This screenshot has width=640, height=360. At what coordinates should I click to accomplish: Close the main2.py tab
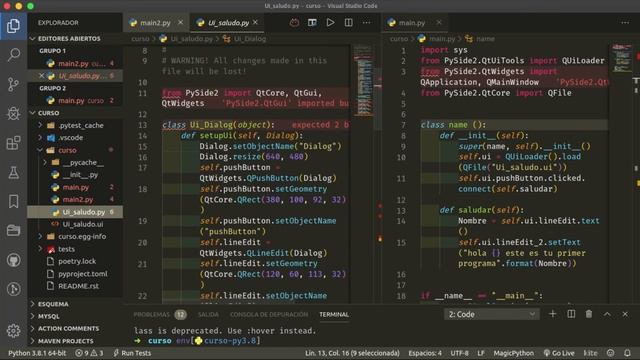180,22
